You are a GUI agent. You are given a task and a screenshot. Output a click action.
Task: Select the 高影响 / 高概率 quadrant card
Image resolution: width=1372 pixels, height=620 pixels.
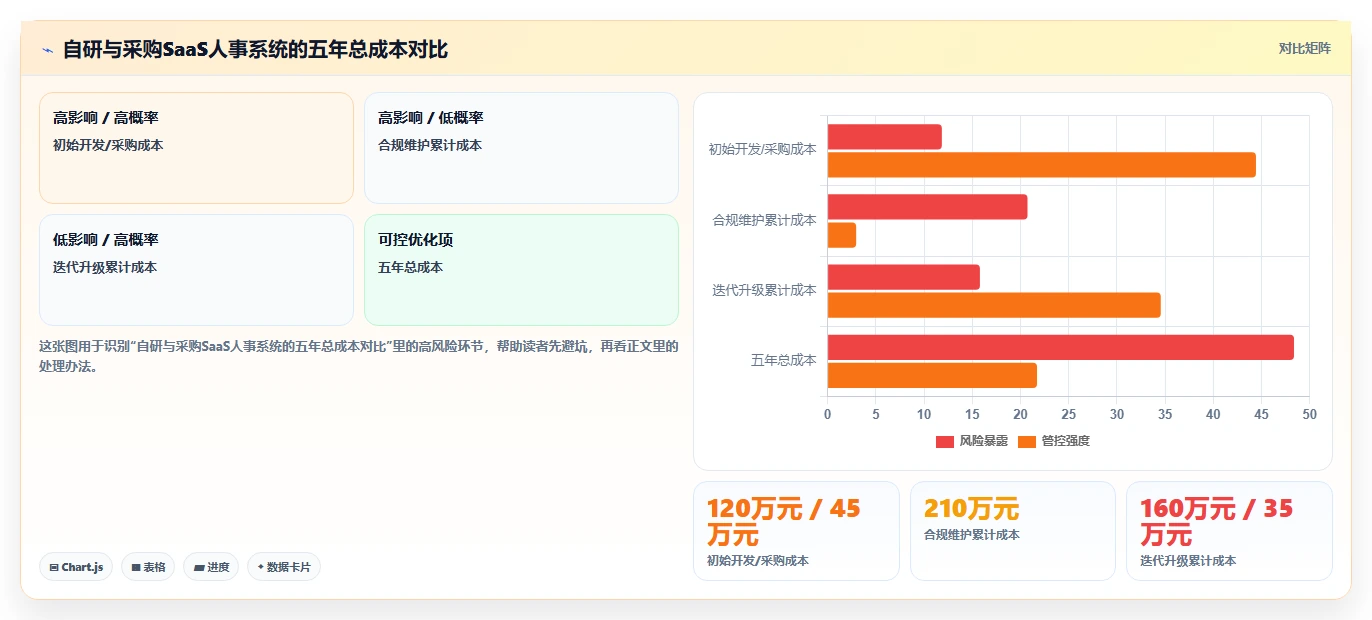click(196, 148)
